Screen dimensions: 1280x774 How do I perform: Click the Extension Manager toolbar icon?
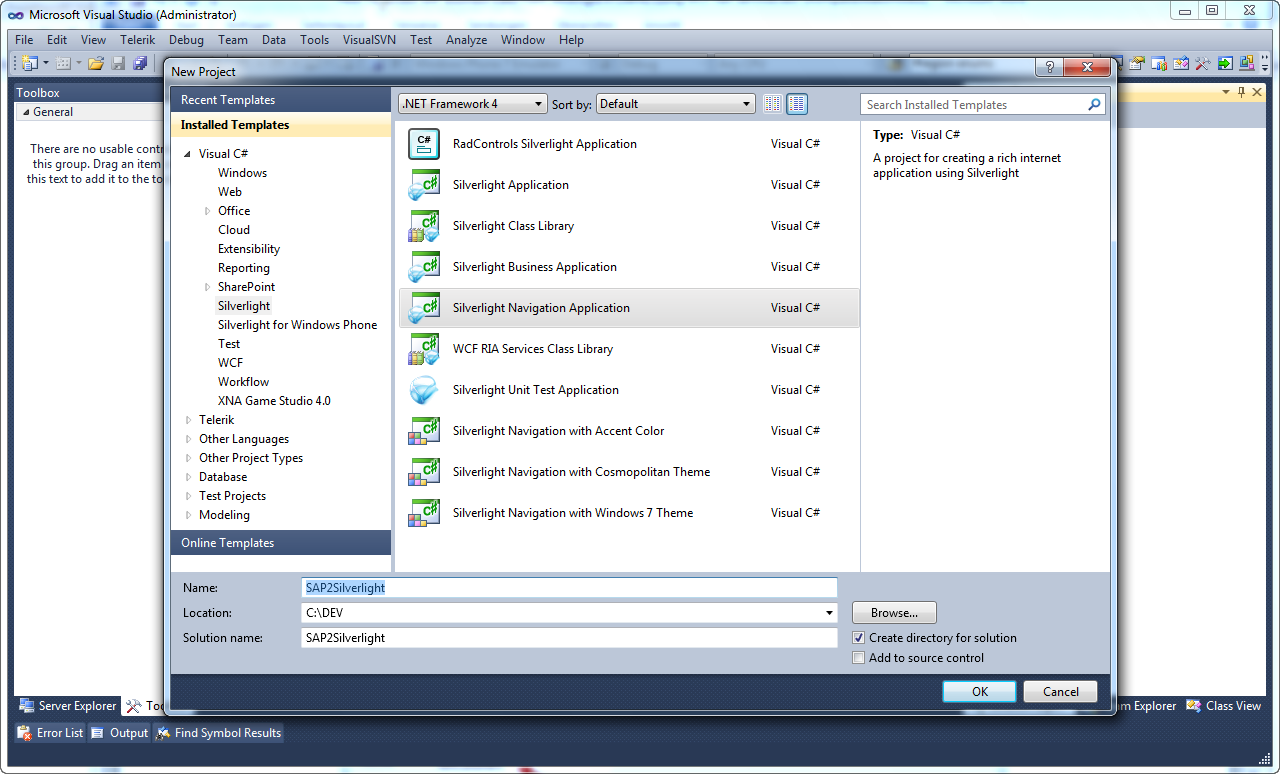[x=1247, y=63]
